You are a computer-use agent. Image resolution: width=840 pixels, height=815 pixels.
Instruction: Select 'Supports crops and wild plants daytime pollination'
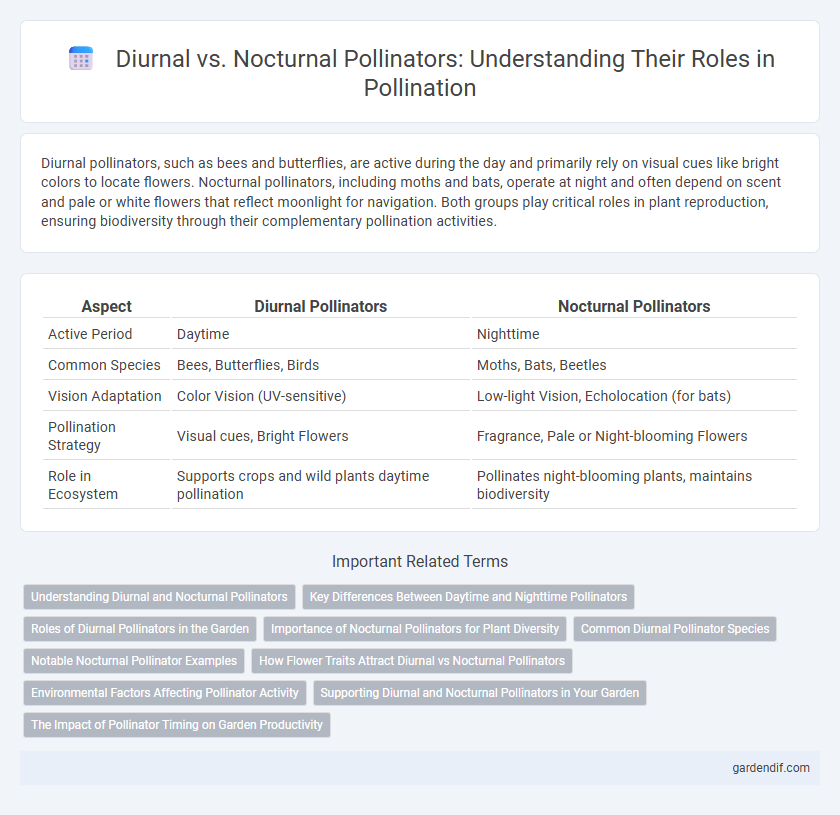(320, 485)
